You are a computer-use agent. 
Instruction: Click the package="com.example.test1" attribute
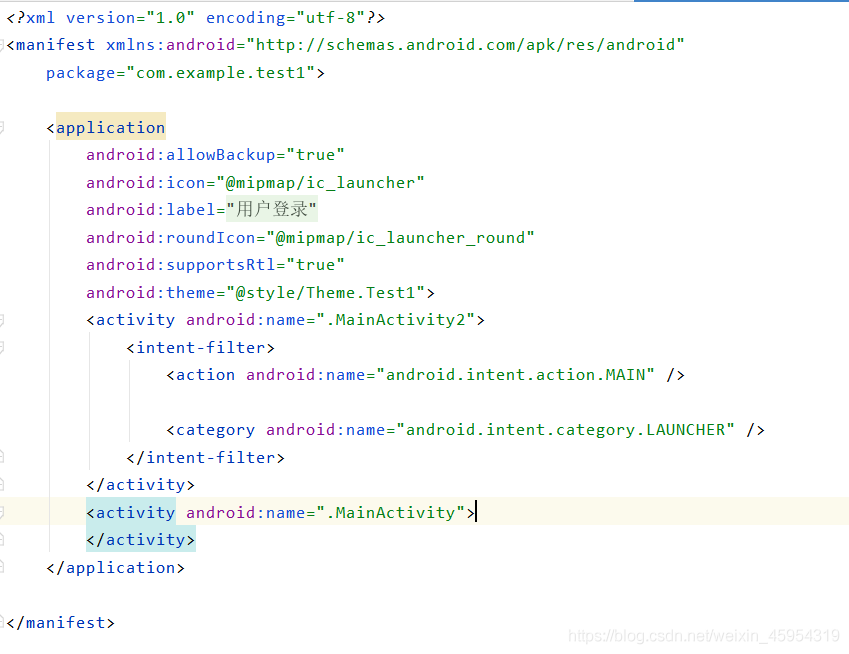click(x=185, y=73)
